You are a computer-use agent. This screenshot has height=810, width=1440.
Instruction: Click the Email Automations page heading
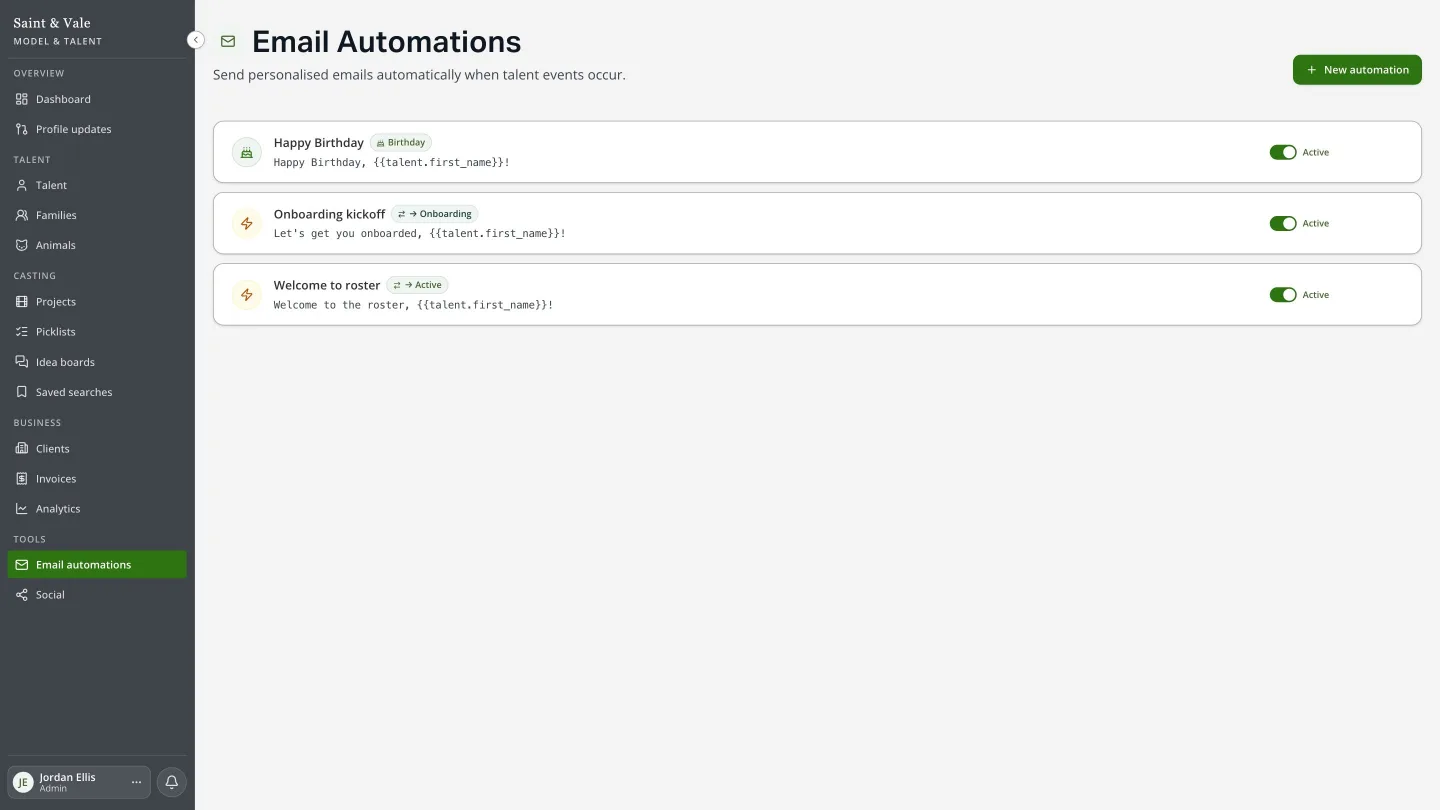pos(387,42)
